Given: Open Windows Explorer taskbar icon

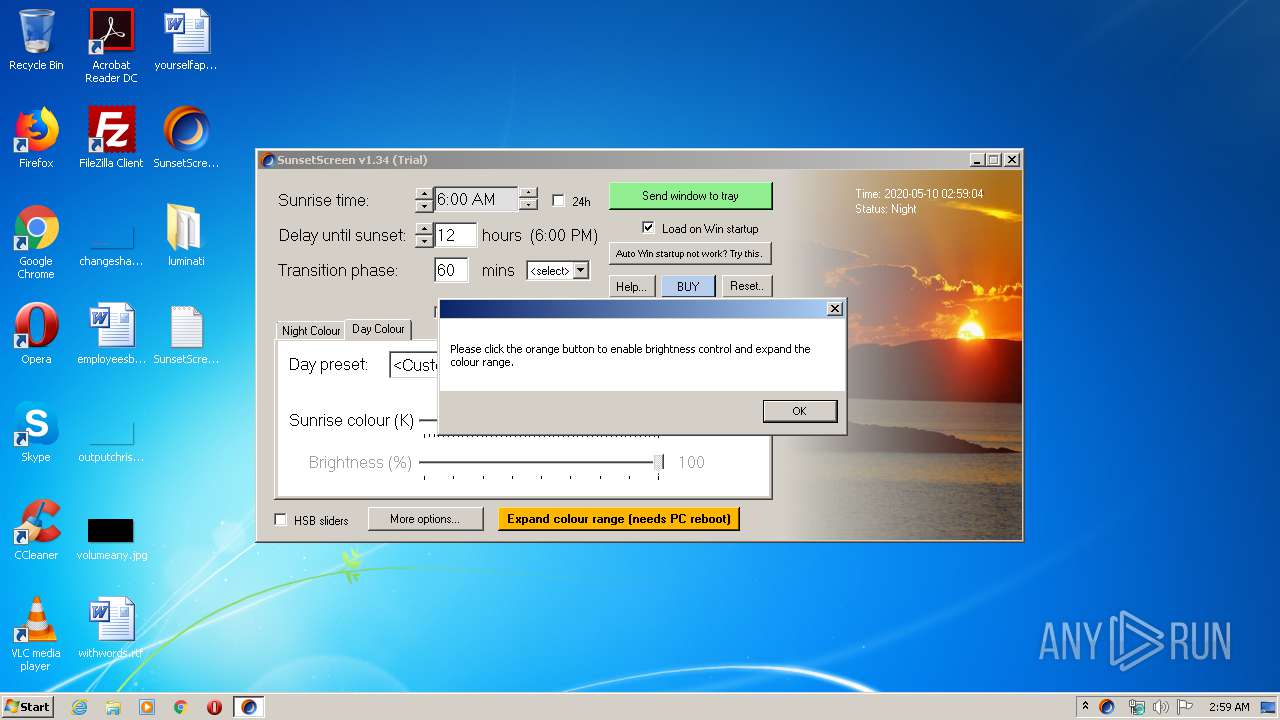Looking at the screenshot, I should click(113, 707).
